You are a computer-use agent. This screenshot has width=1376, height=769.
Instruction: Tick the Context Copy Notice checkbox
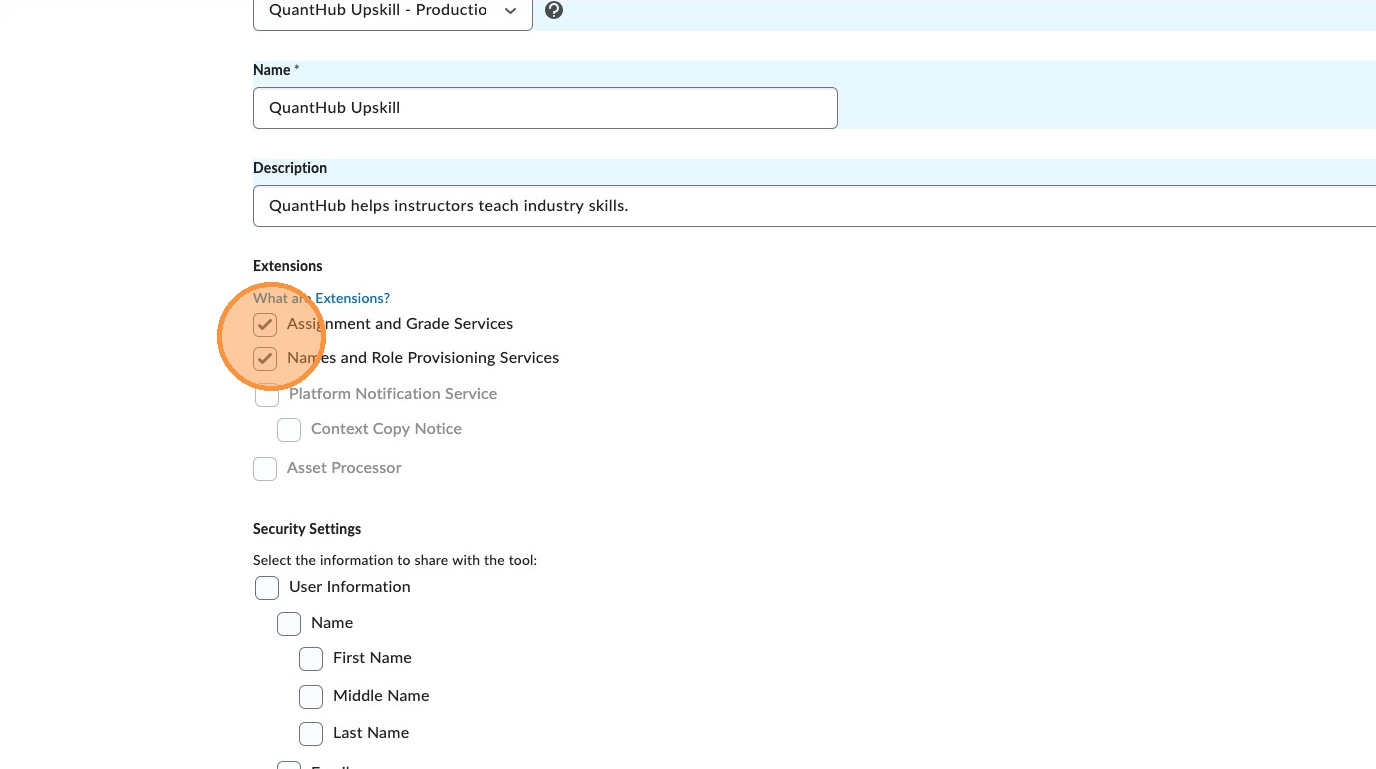[289, 429]
